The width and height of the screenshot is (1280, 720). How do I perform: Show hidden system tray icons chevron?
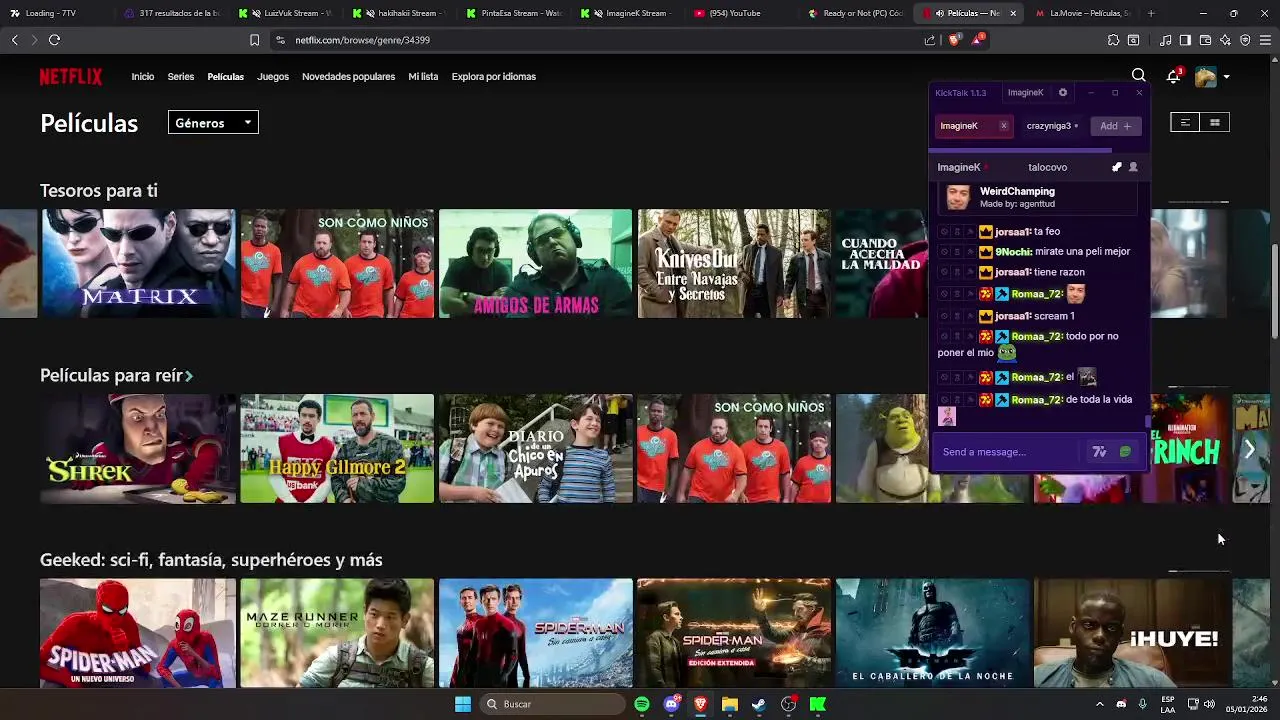[x=1099, y=704]
